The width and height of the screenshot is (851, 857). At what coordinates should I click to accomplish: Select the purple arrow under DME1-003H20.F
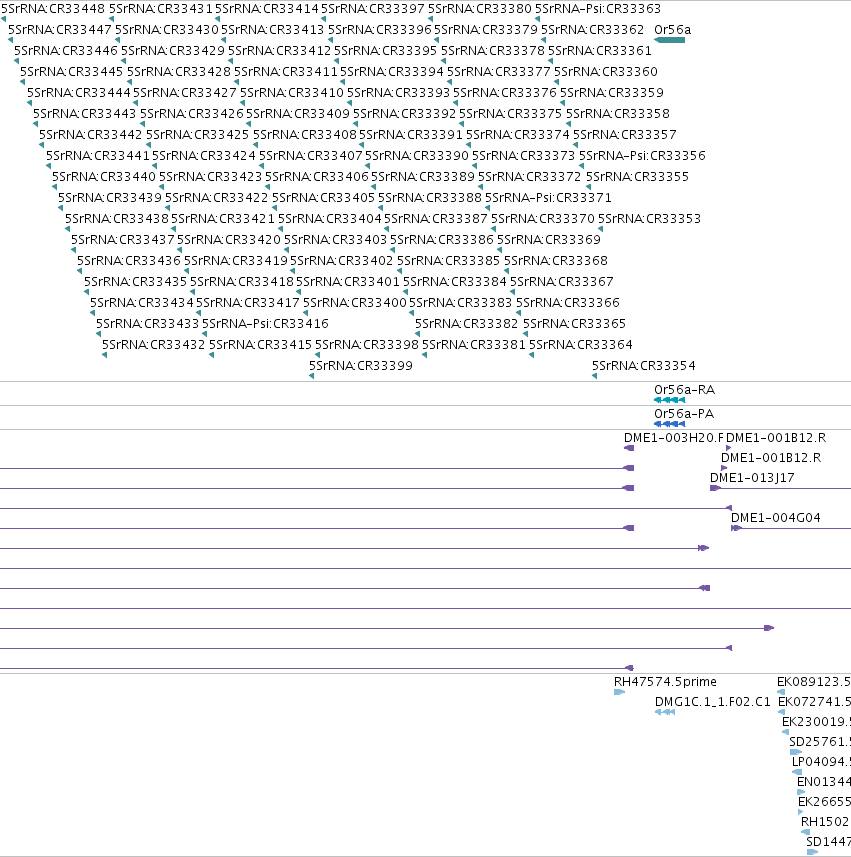point(629,448)
